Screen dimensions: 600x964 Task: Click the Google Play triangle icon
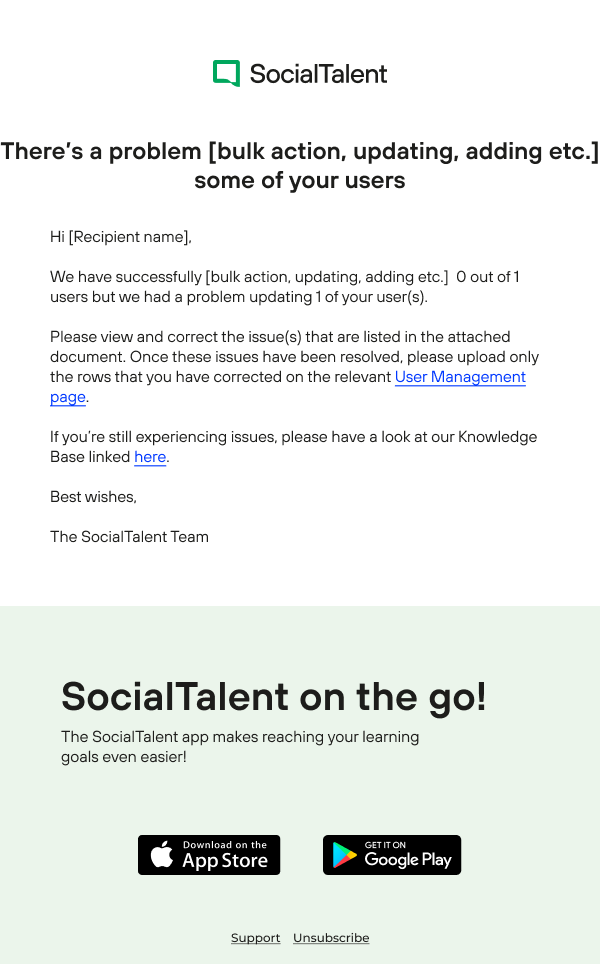click(x=345, y=855)
